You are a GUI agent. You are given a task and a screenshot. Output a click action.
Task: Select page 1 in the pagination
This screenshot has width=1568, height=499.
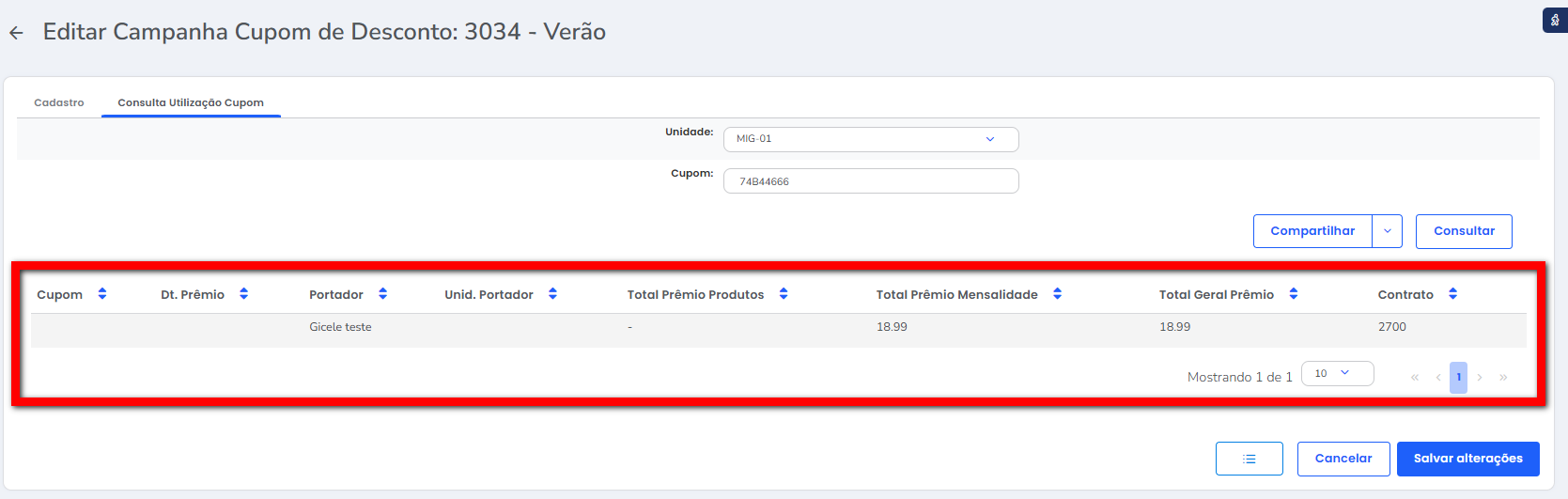coord(1458,377)
